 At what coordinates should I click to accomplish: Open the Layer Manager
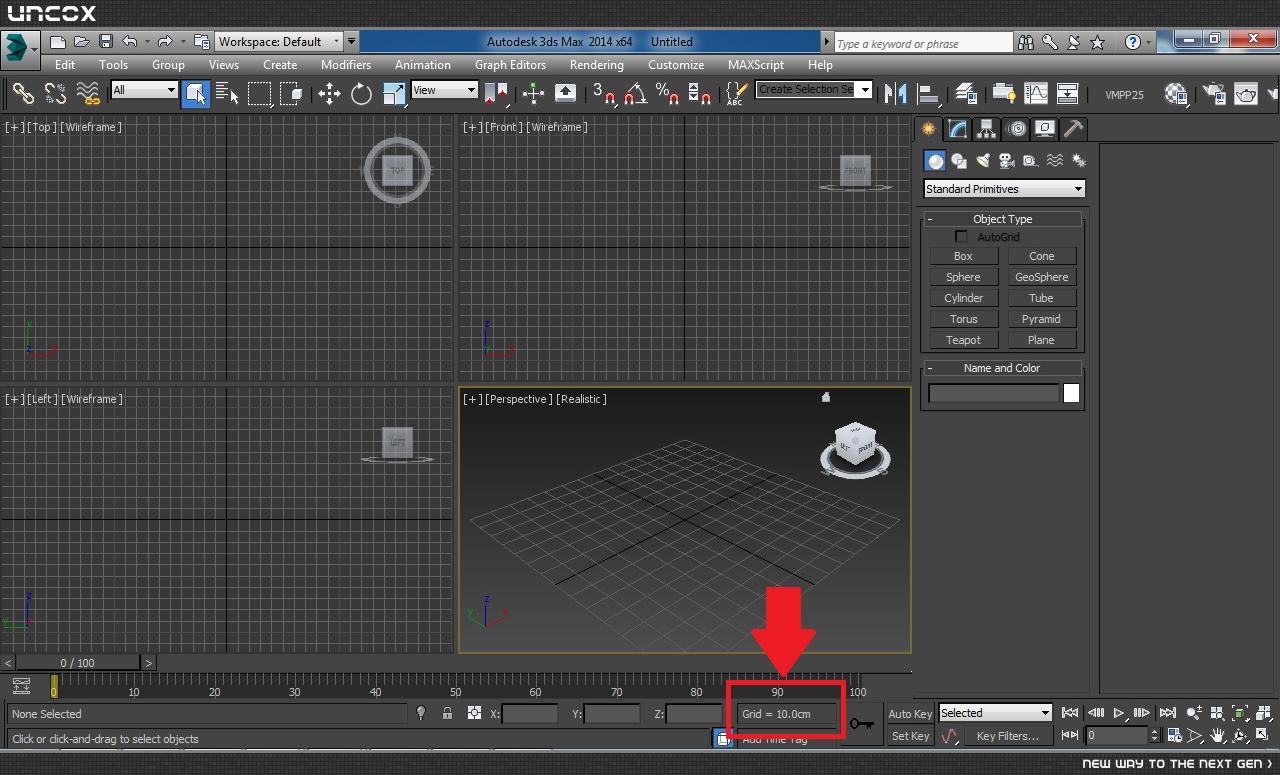tap(966, 93)
